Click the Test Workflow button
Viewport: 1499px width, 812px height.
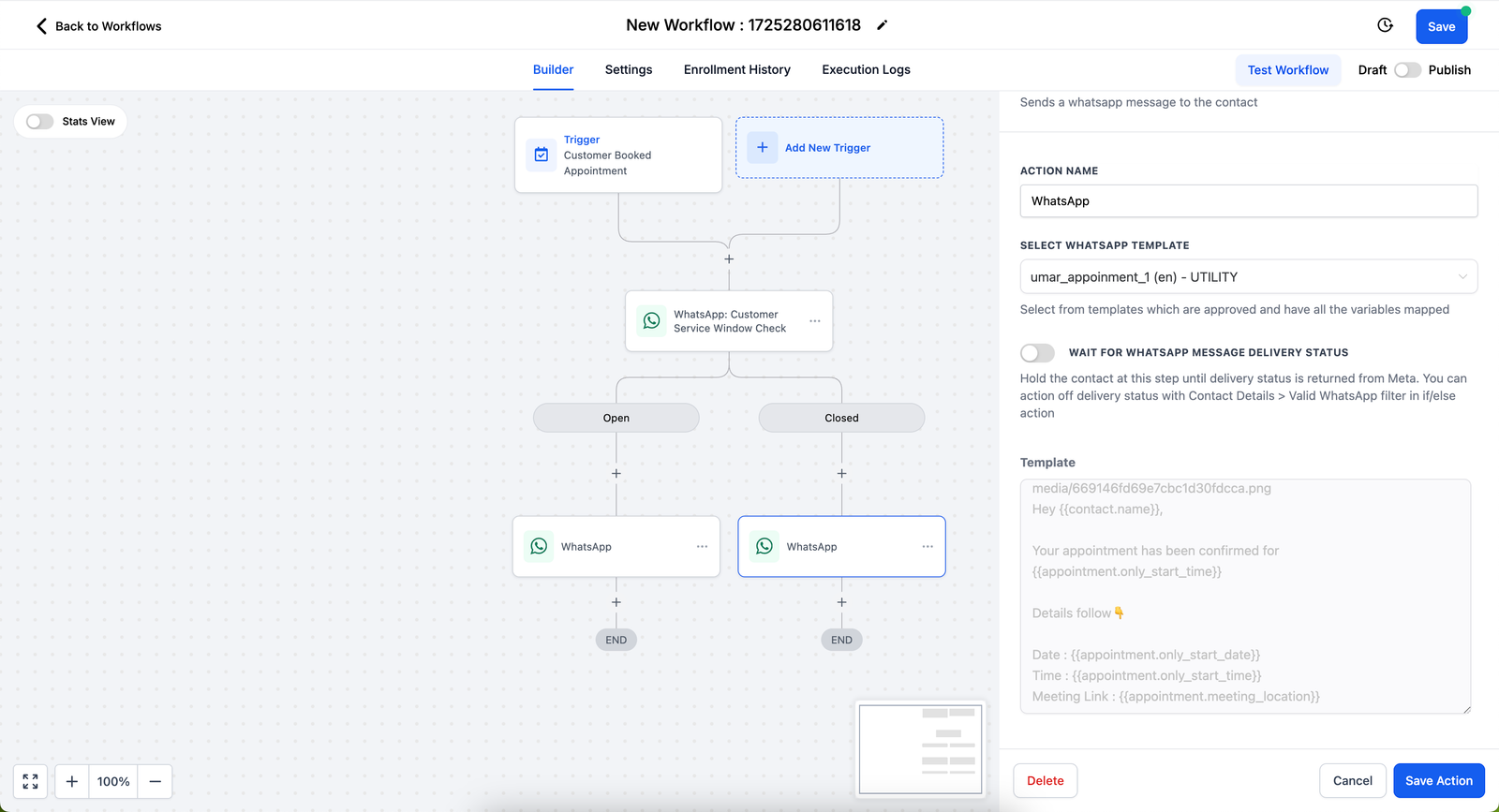[1287, 70]
